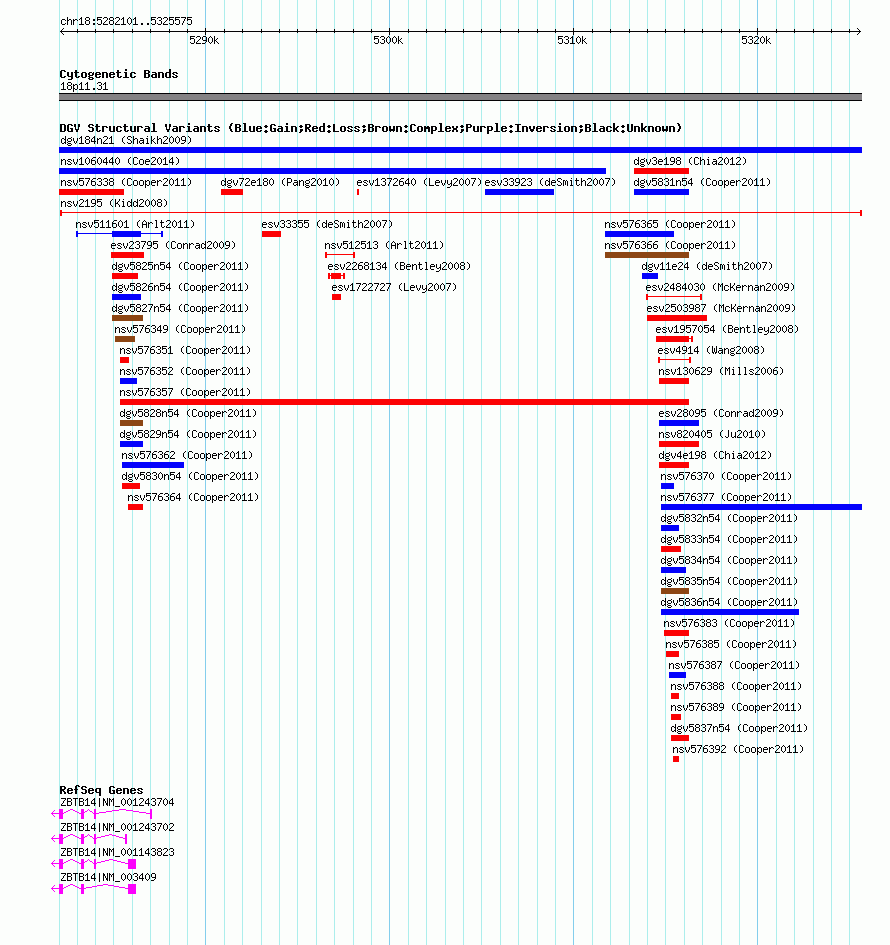Click the 5300k ruler mark
The width and height of the screenshot is (890, 945).
click(388, 40)
